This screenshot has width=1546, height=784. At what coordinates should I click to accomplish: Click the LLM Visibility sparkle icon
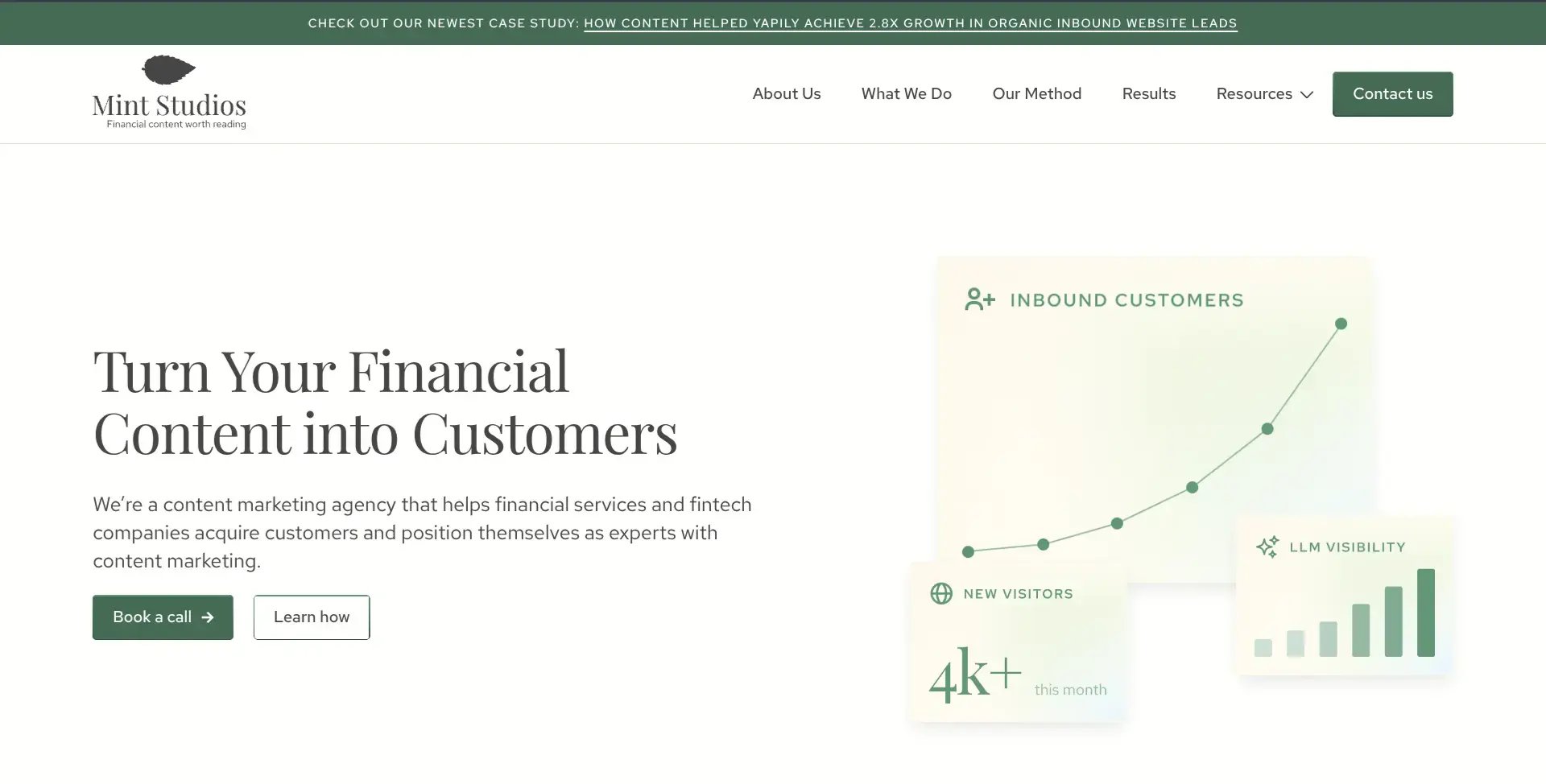1267,547
